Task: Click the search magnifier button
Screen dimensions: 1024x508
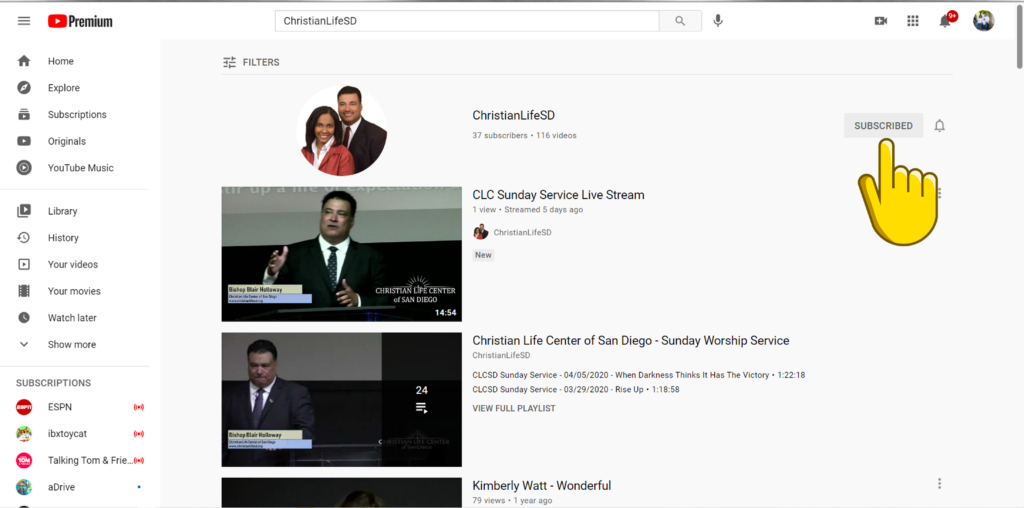Action: [680, 21]
